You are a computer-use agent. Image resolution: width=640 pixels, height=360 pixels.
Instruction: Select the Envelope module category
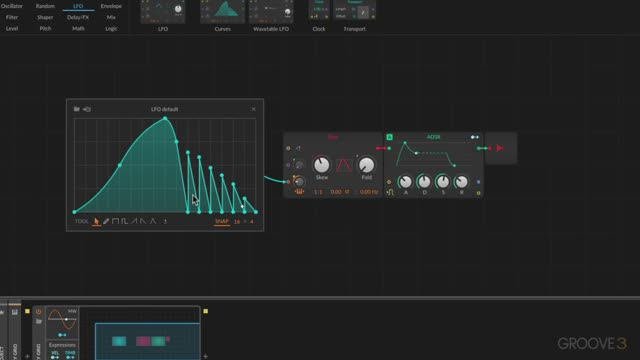(111, 6)
